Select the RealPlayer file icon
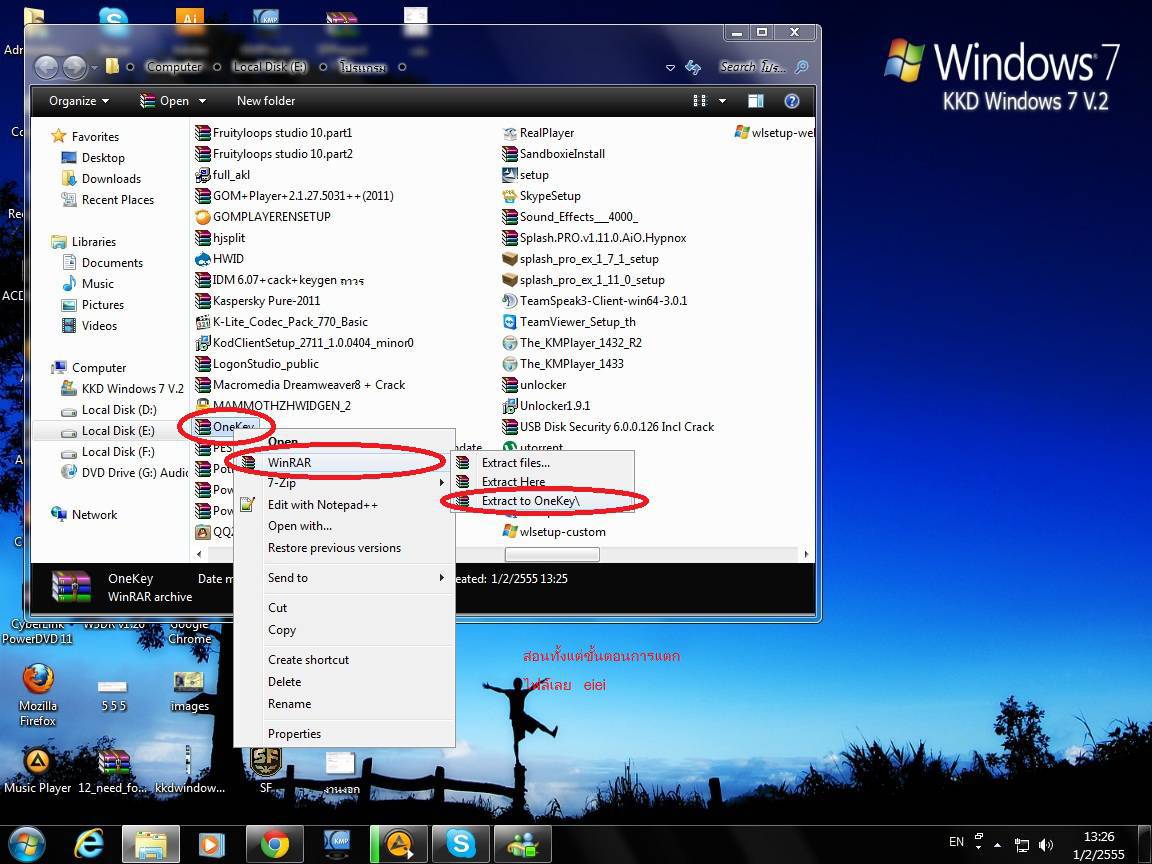This screenshot has height=864, width=1152. (510, 133)
